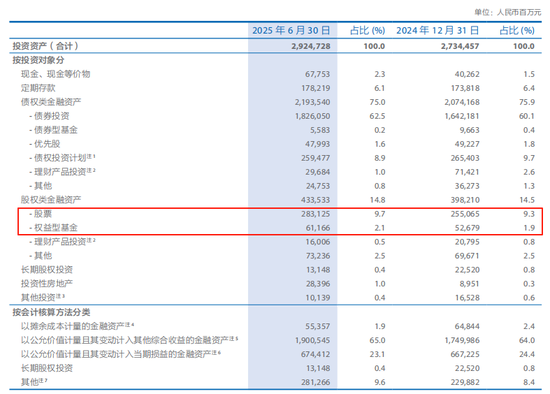The image size is (550, 394).
Task: Click the value 259,477
Action: coord(316,158)
